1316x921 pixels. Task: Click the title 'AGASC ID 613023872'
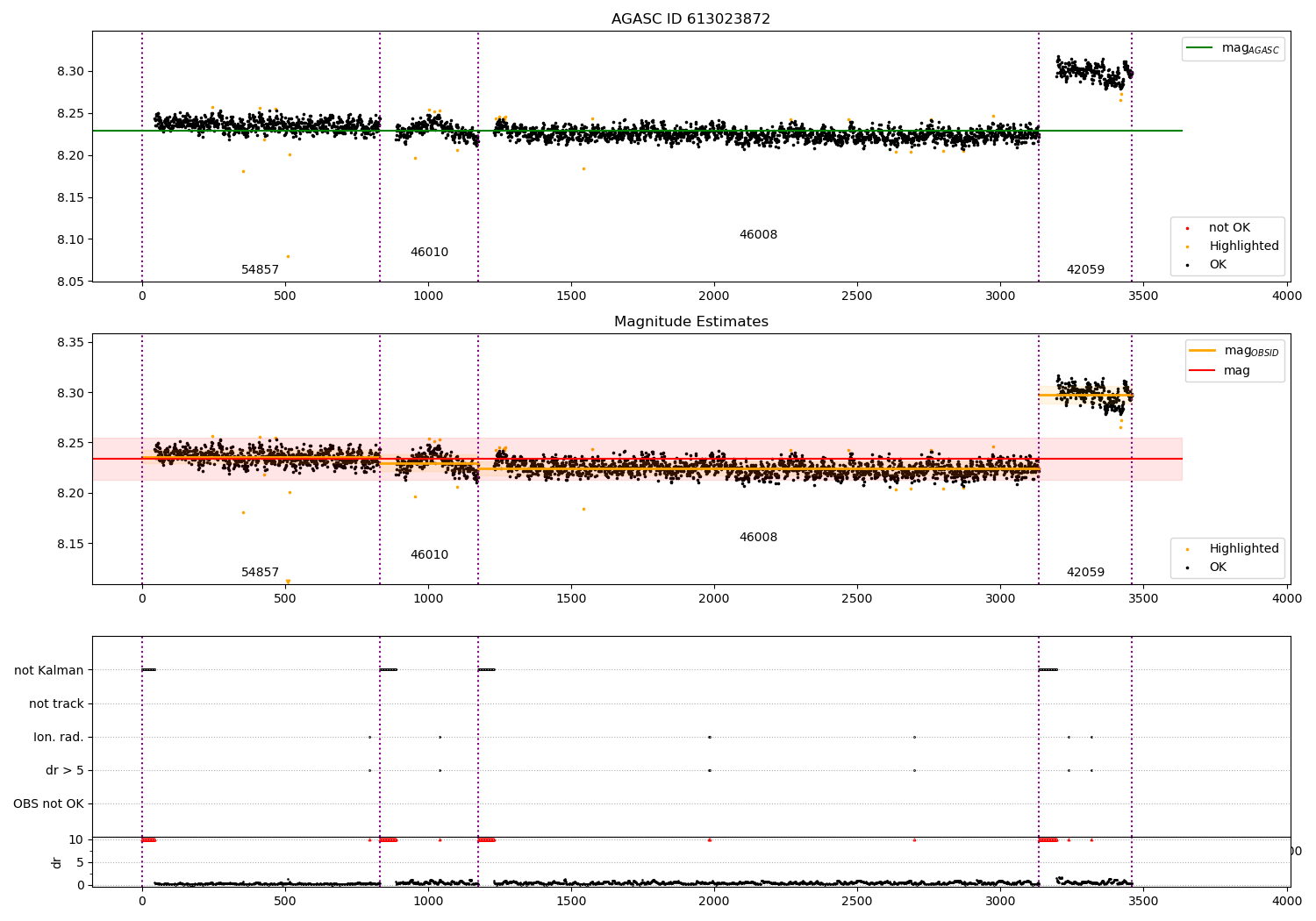(x=690, y=19)
